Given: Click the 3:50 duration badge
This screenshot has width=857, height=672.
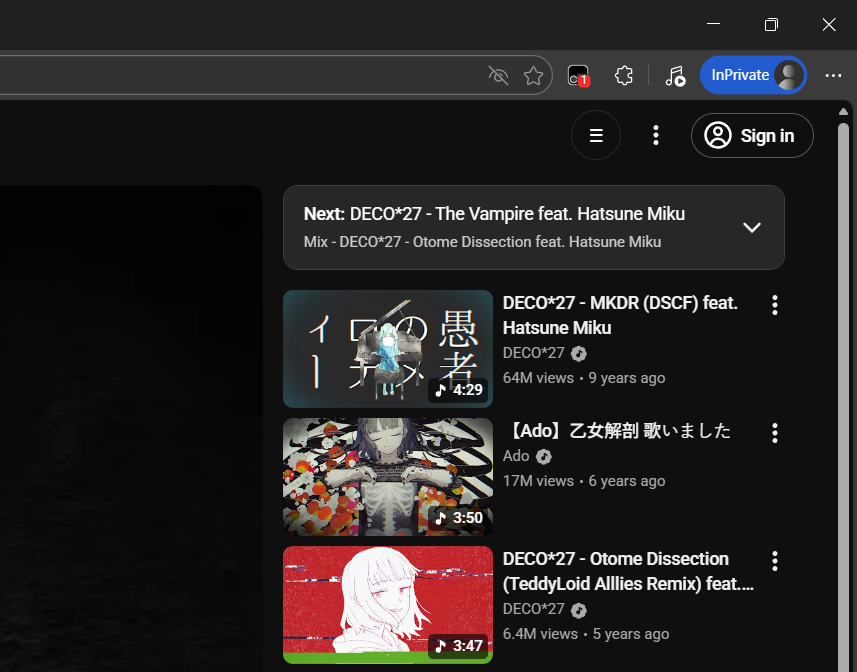Looking at the screenshot, I should [459, 517].
